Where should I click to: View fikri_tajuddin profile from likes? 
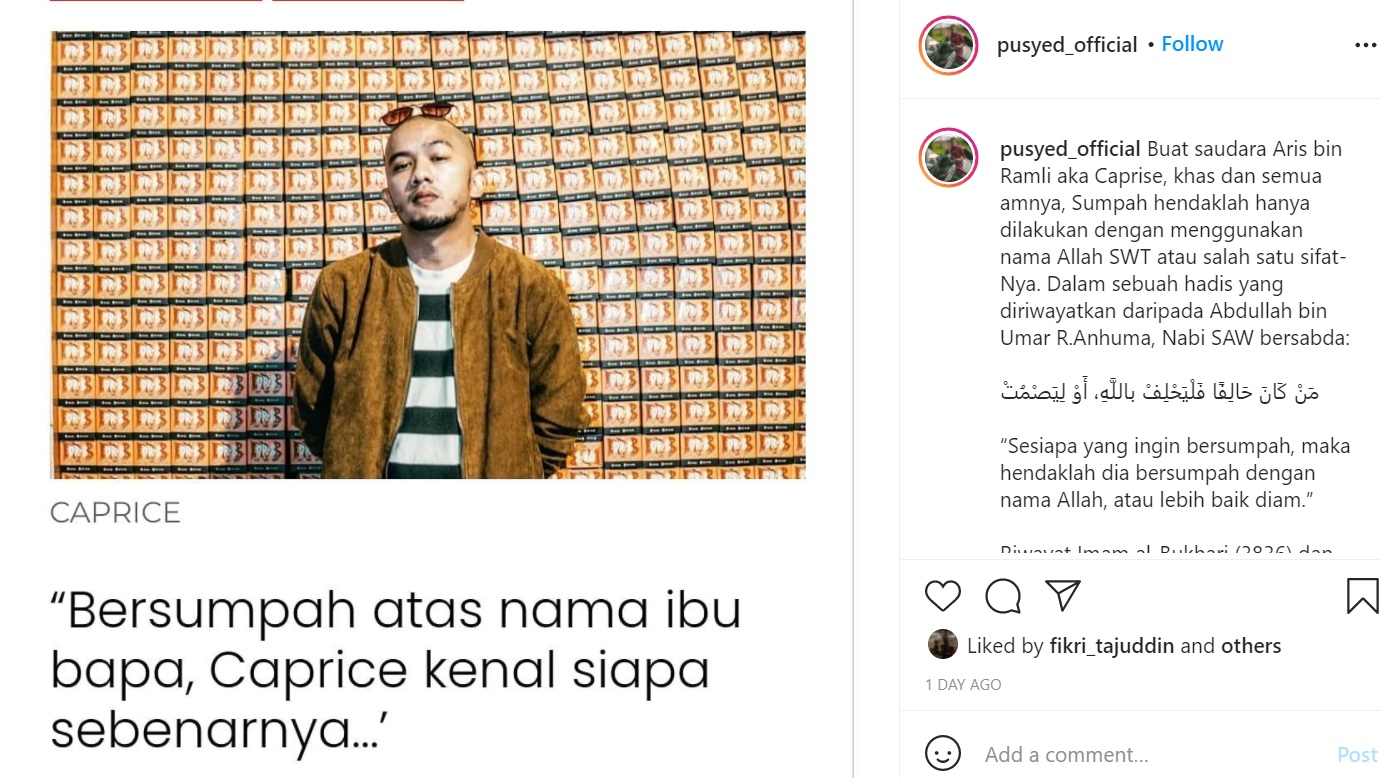(x=1112, y=646)
